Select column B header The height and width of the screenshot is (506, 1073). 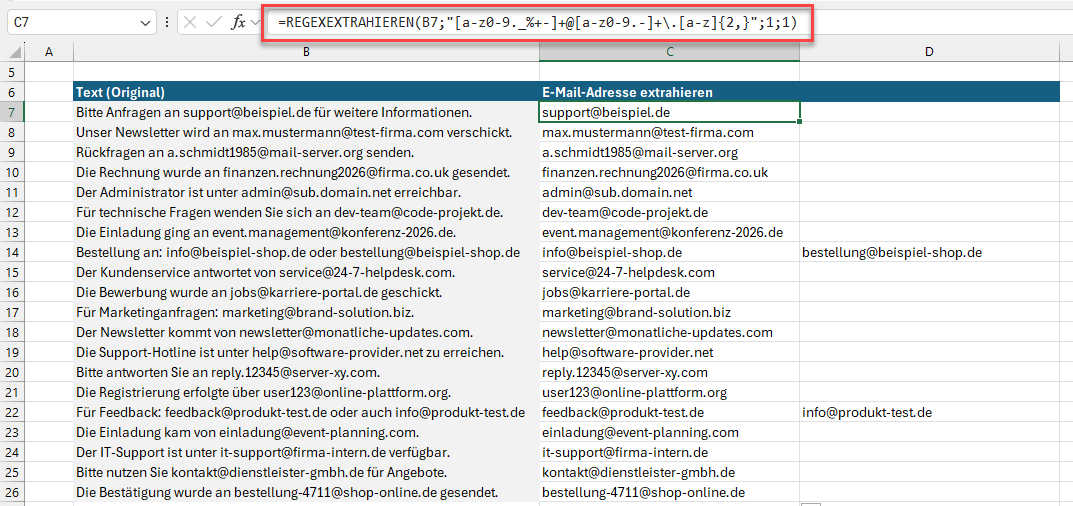point(305,51)
